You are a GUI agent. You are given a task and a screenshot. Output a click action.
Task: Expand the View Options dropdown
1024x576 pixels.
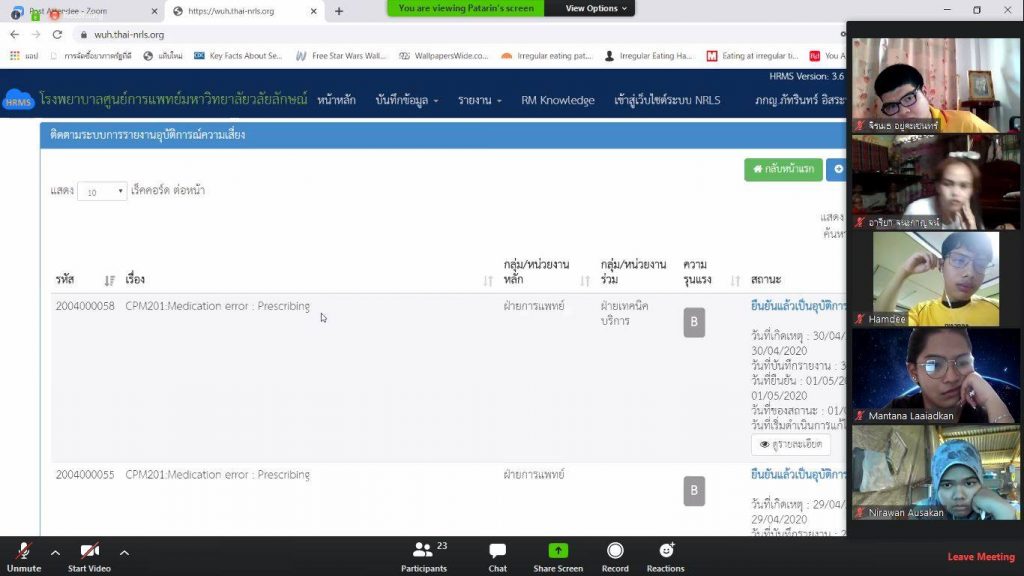(598, 8)
